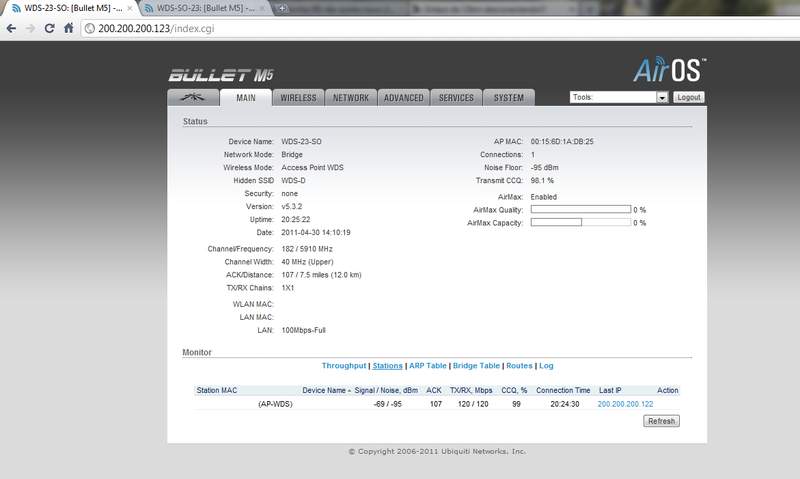Click the favicon of WDS-23-SO tab

coord(16,8)
